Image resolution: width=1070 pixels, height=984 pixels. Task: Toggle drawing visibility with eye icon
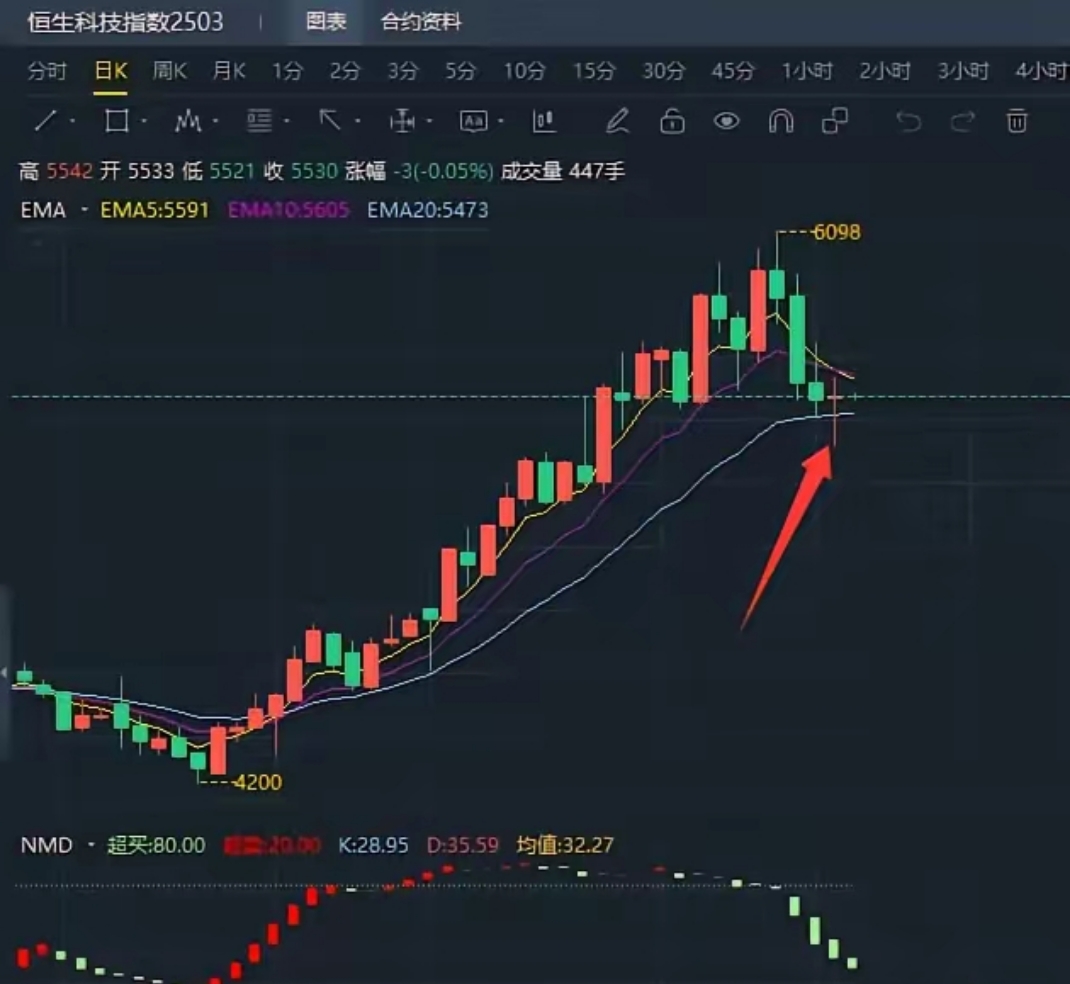point(727,121)
